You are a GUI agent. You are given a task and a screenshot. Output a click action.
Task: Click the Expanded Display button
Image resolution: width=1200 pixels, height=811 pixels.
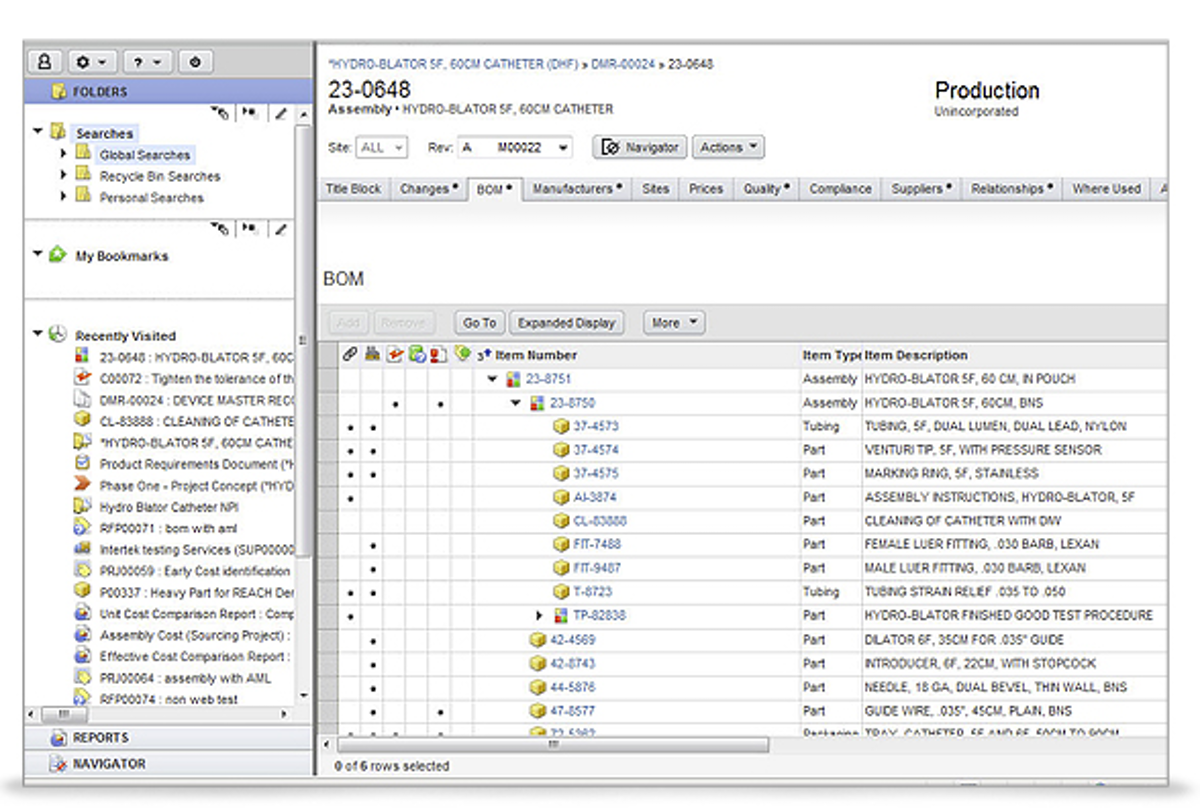567,322
